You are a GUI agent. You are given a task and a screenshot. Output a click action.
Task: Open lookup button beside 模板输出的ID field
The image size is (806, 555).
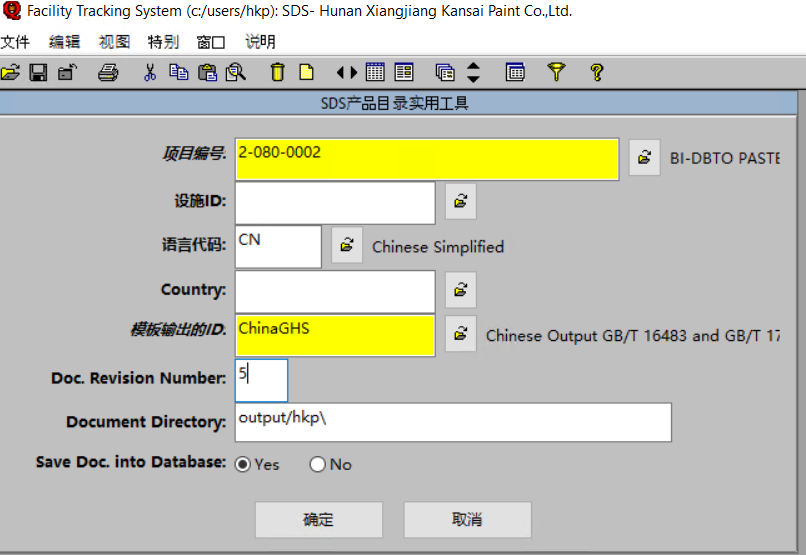pyautogui.click(x=461, y=334)
